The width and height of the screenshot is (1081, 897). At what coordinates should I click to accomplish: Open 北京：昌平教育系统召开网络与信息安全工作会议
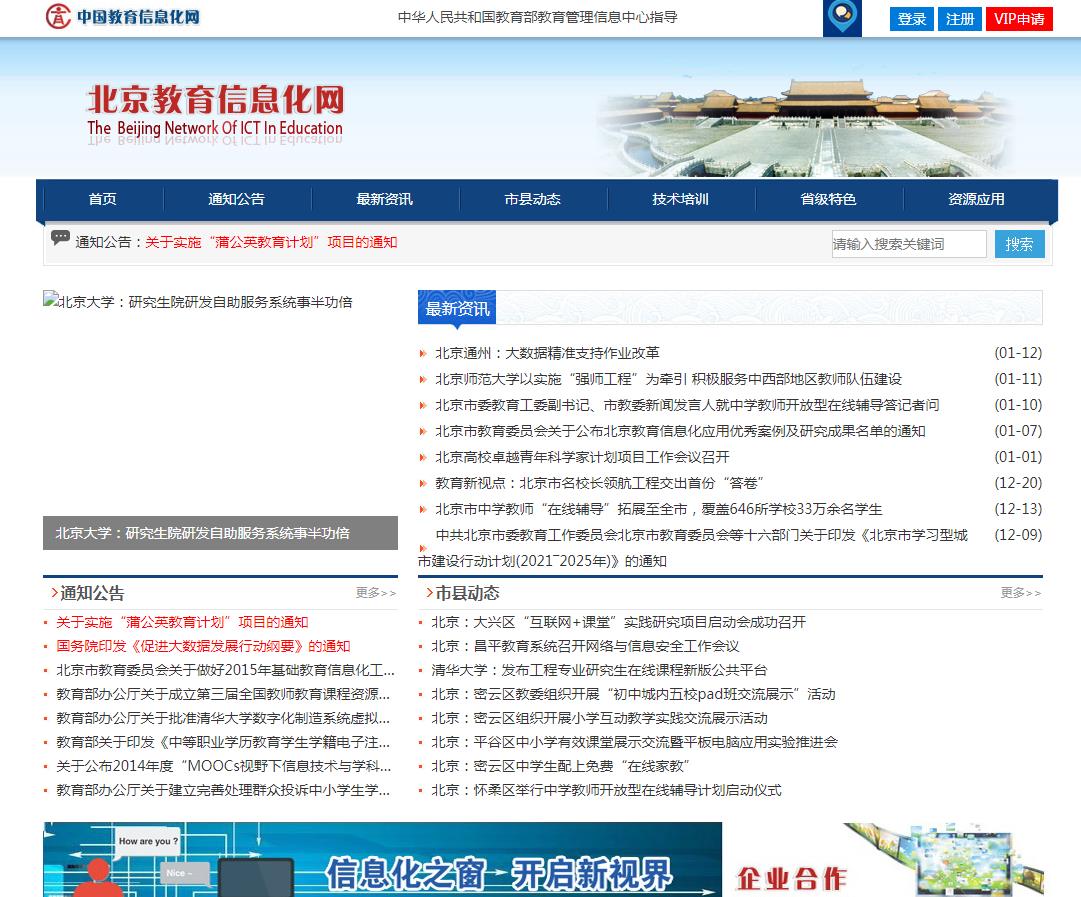585,646
